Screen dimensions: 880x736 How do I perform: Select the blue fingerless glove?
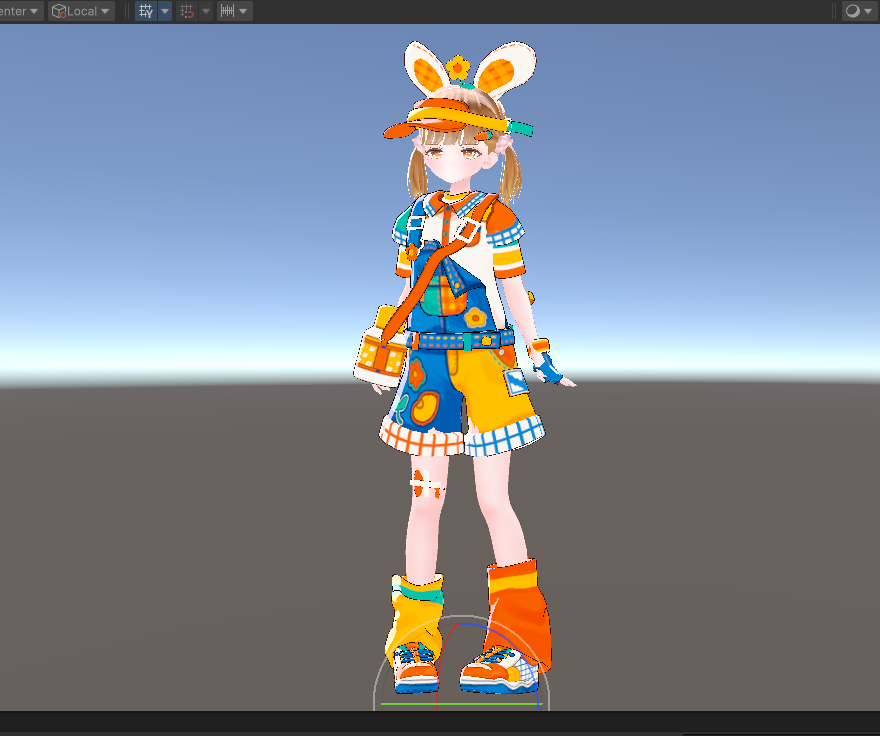548,369
